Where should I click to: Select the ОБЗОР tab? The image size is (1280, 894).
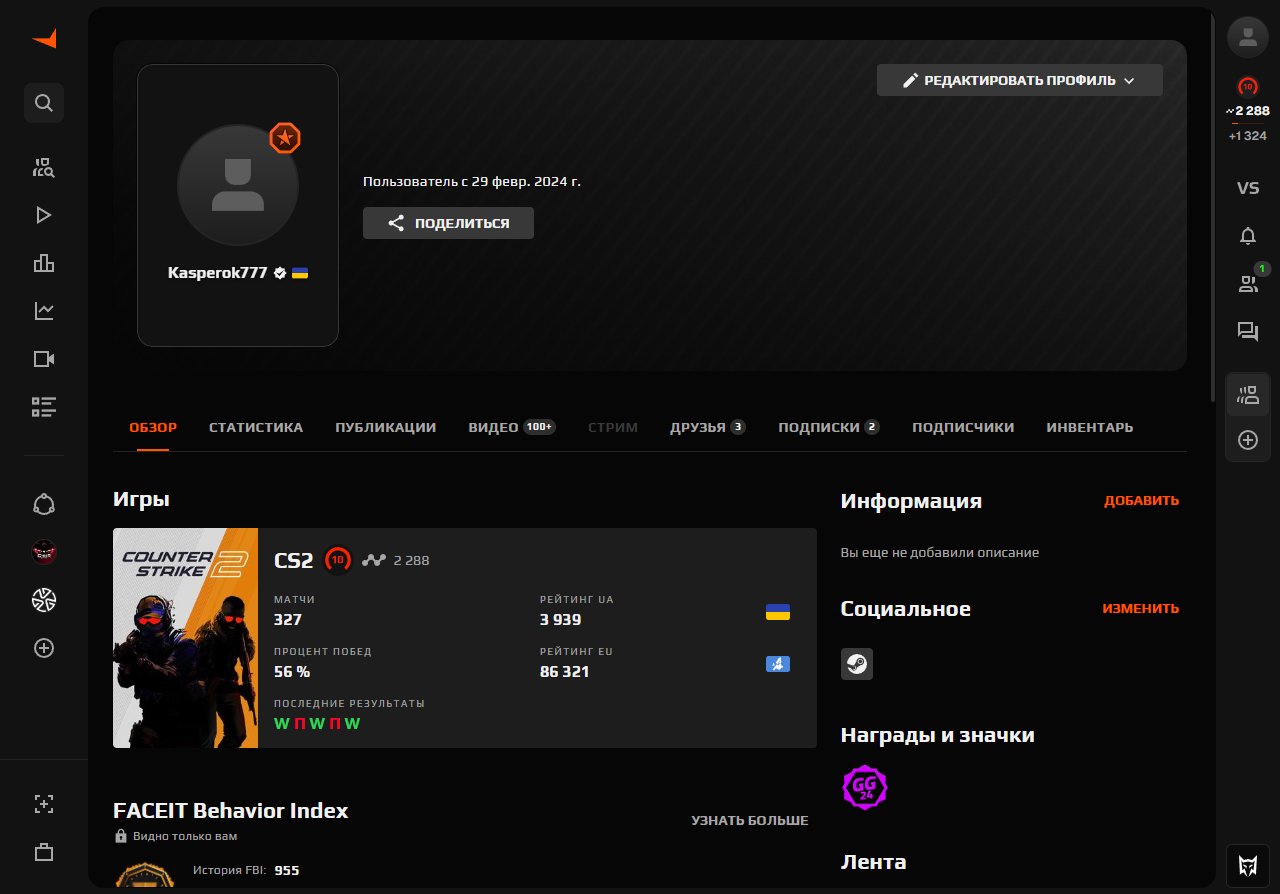(x=153, y=427)
